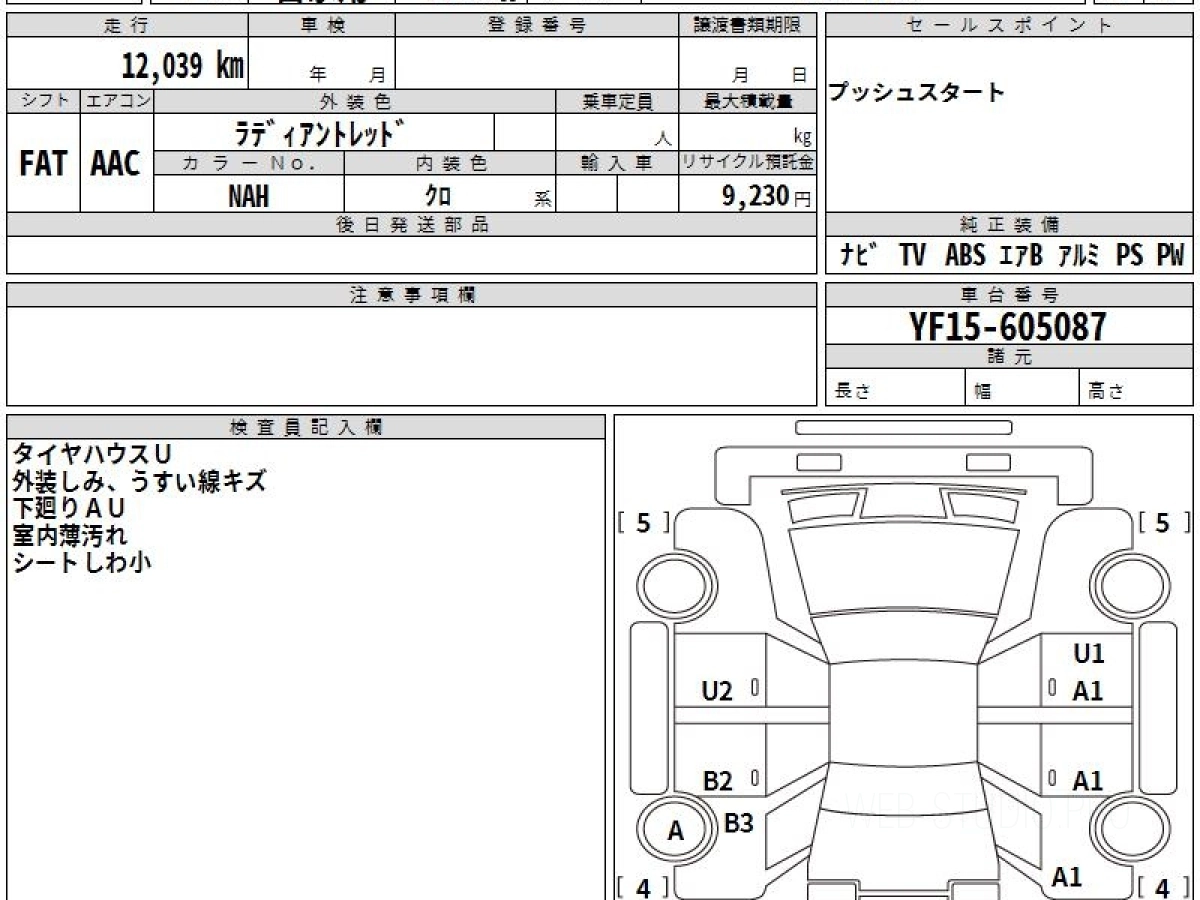Select the color code NAH

(248, 196)
